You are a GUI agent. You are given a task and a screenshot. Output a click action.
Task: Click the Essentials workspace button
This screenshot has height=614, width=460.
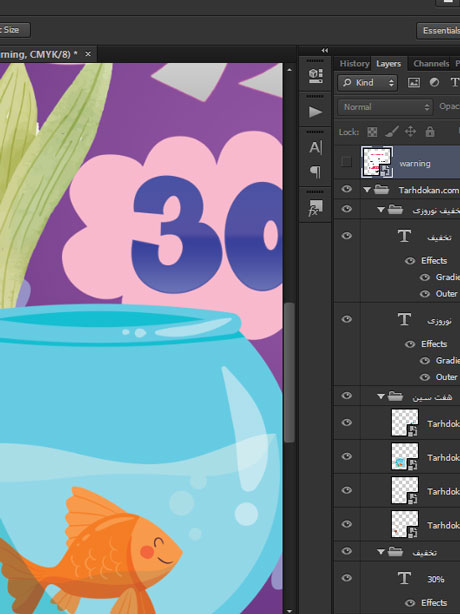pos(441,31)
